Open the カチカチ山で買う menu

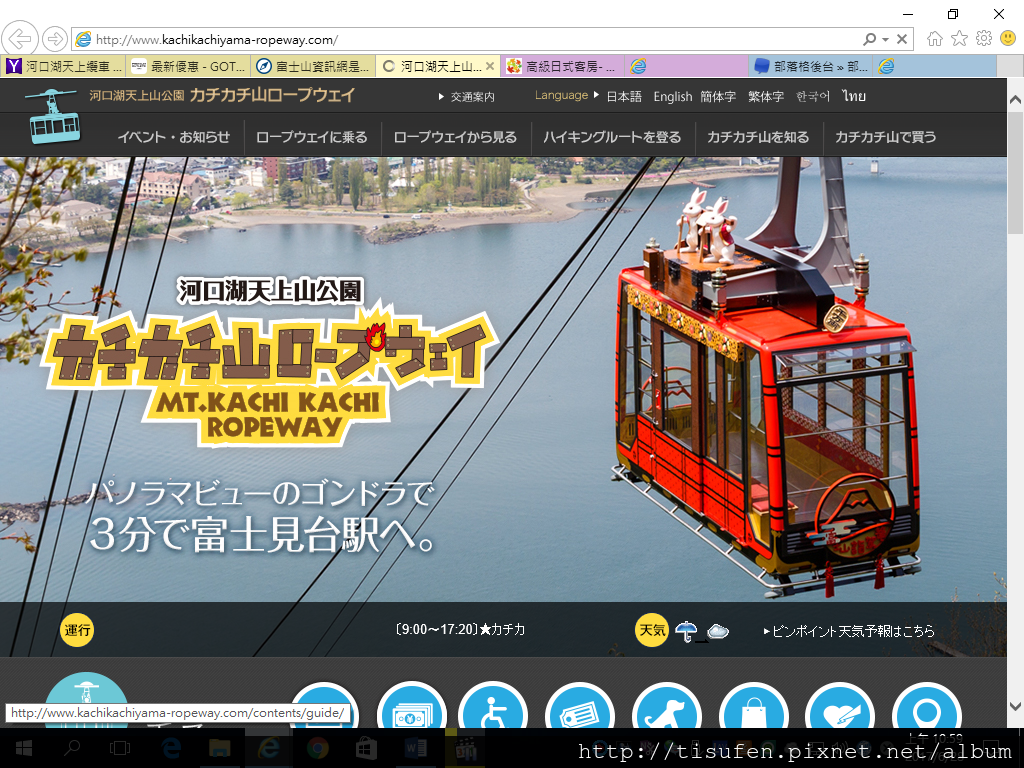pyautogui.click(x=886, y=137)
